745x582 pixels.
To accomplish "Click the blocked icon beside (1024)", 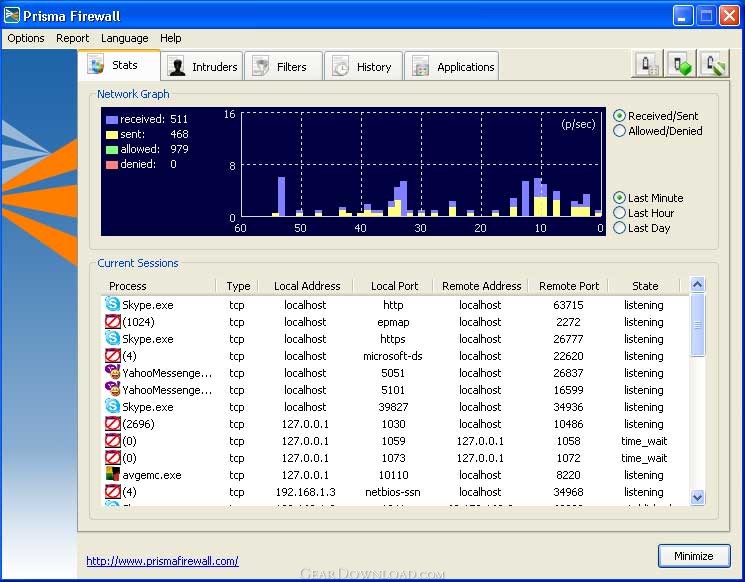I will [113, 322].
